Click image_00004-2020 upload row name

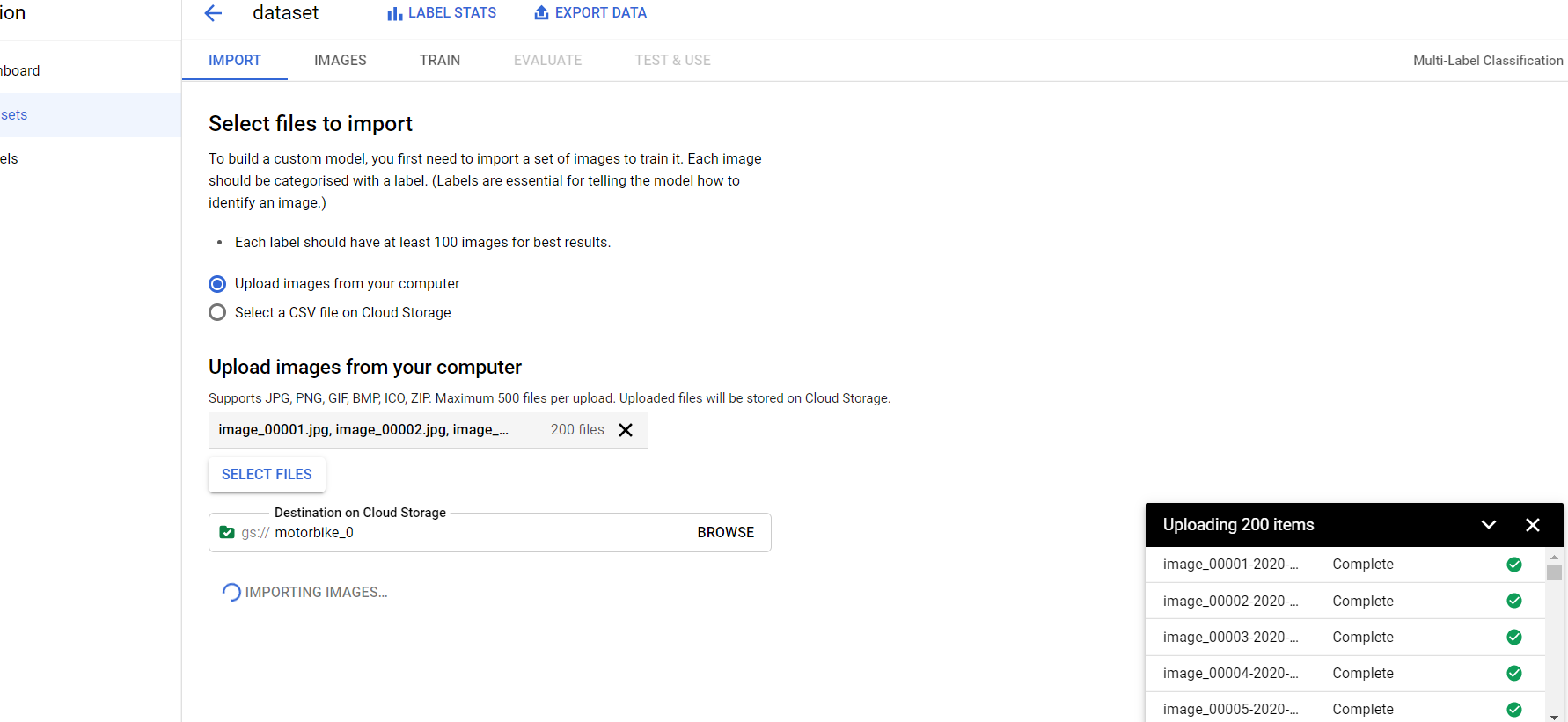tap(1231, 673)
